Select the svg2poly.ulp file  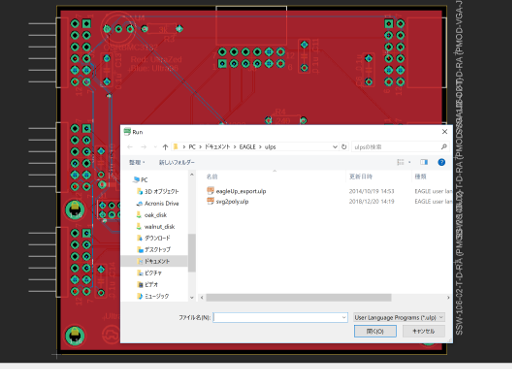(x=232, y=201)
